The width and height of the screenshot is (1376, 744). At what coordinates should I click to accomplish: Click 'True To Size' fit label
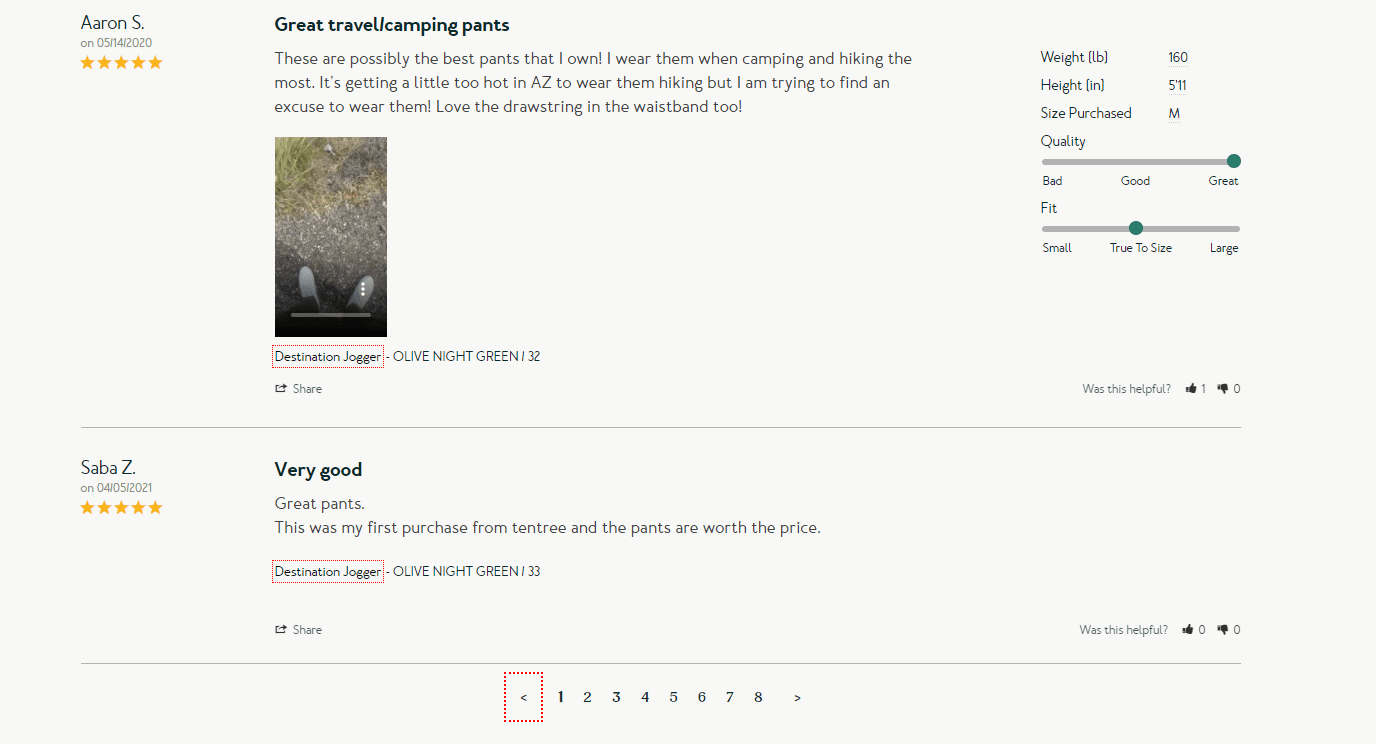[1141, 248]
